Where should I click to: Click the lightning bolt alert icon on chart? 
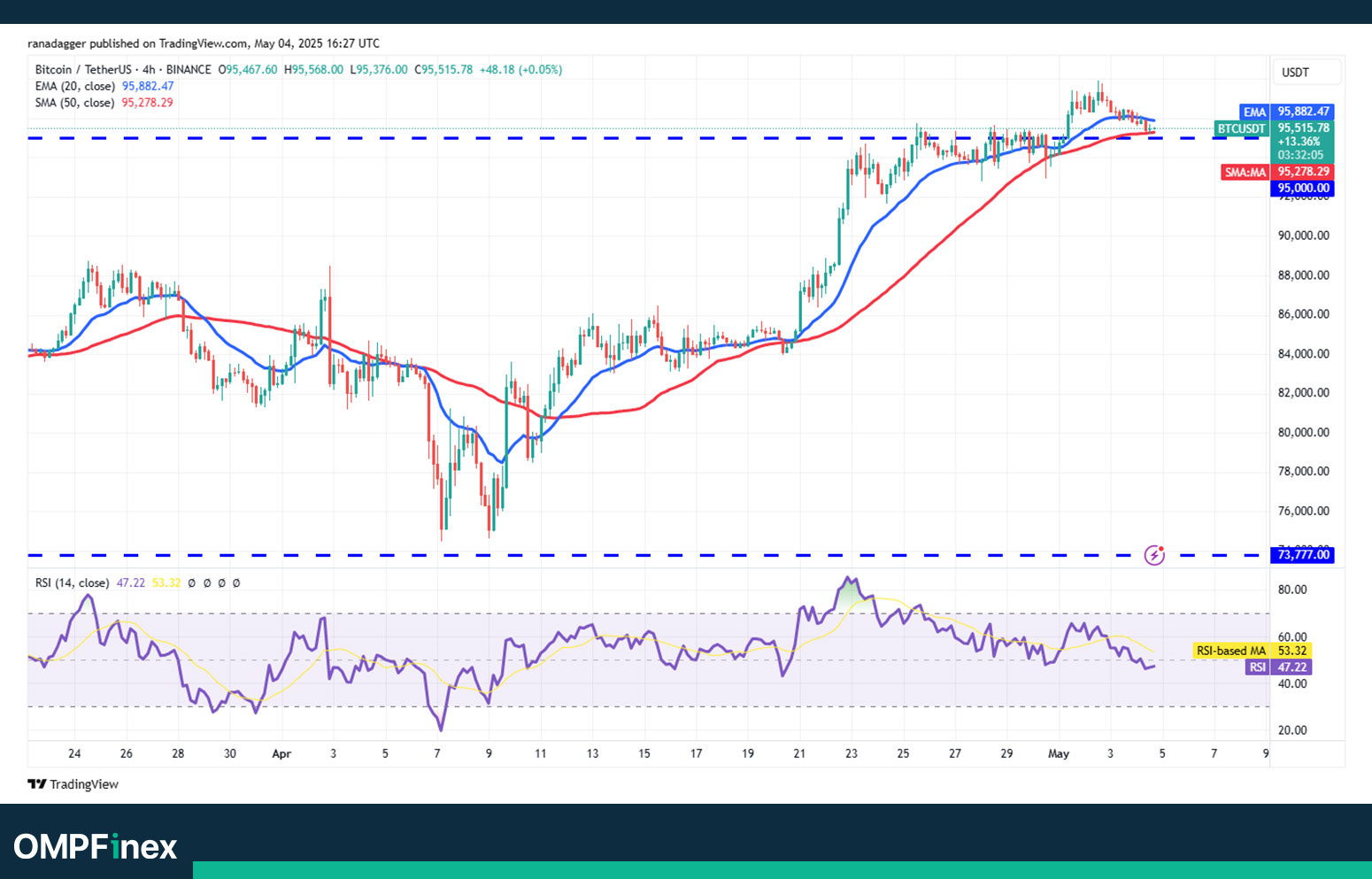tap(1154, 555)
